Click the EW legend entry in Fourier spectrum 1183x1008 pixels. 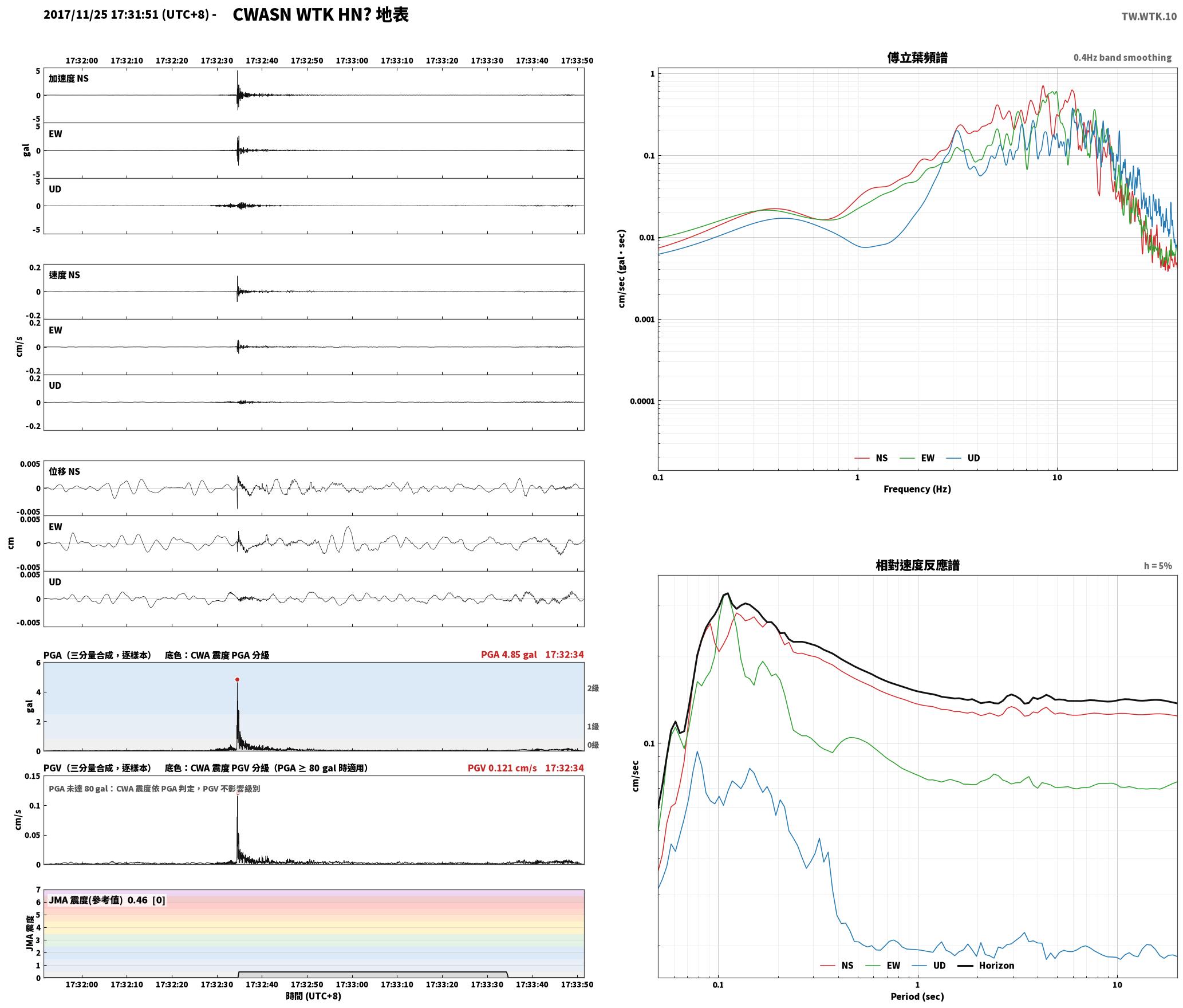[917, 458]
